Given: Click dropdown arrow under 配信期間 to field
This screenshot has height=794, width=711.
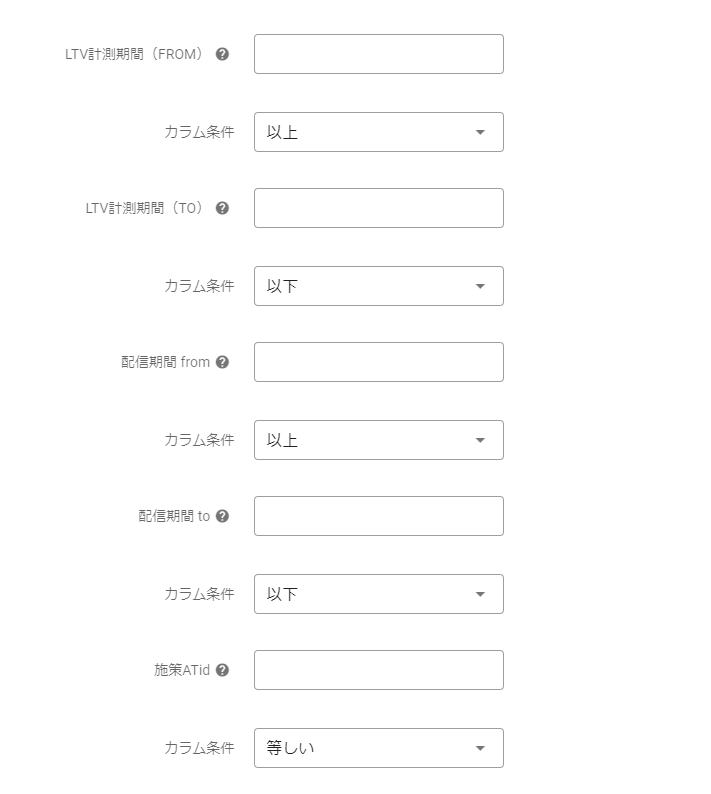Looking at the screenshot, I should 480,594.
